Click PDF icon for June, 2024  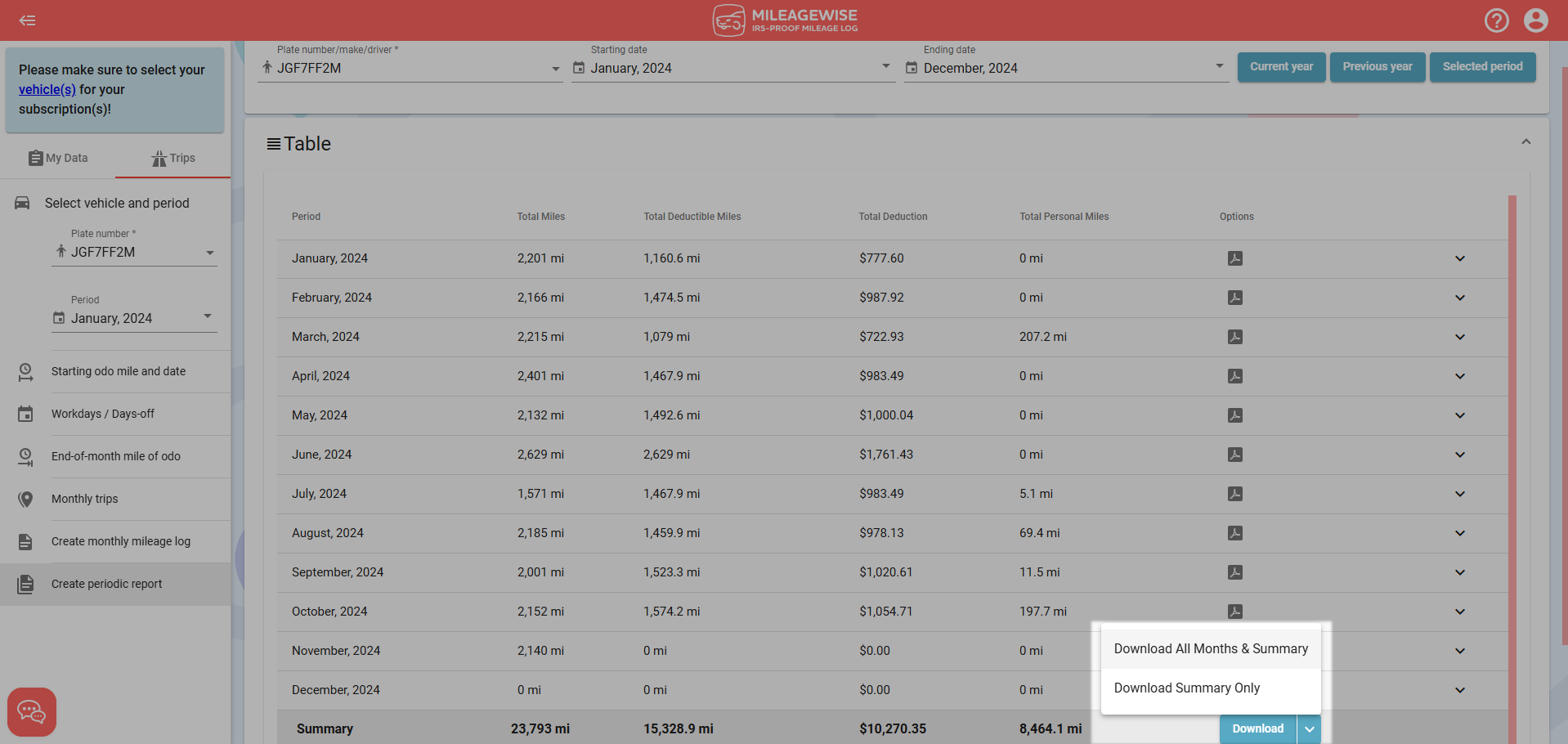coord(1234,455)
